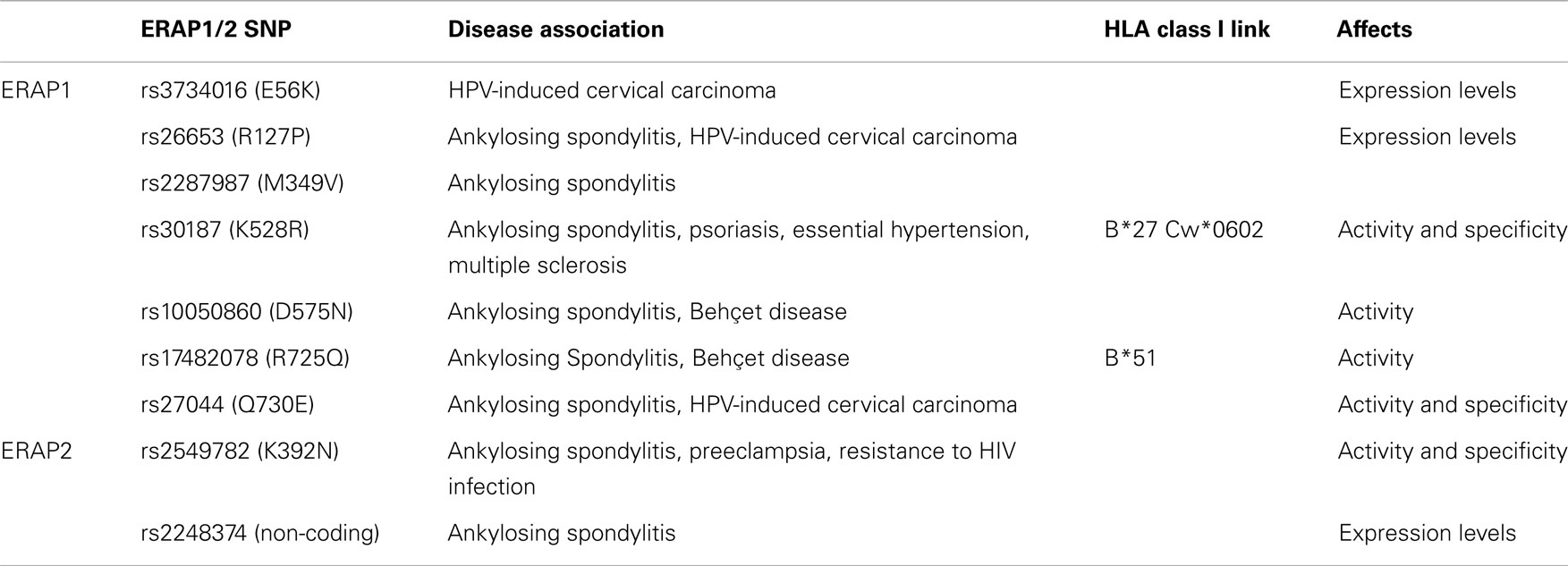Click the multiple sclerosis text
Screen dimensions: 1568x566
(538, 266)
